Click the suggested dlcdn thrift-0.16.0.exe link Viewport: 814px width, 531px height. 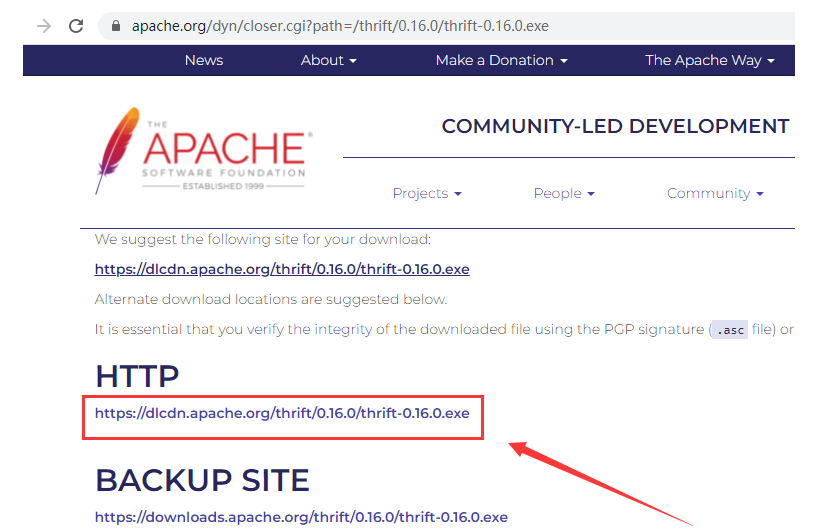[x=282, y=269]
